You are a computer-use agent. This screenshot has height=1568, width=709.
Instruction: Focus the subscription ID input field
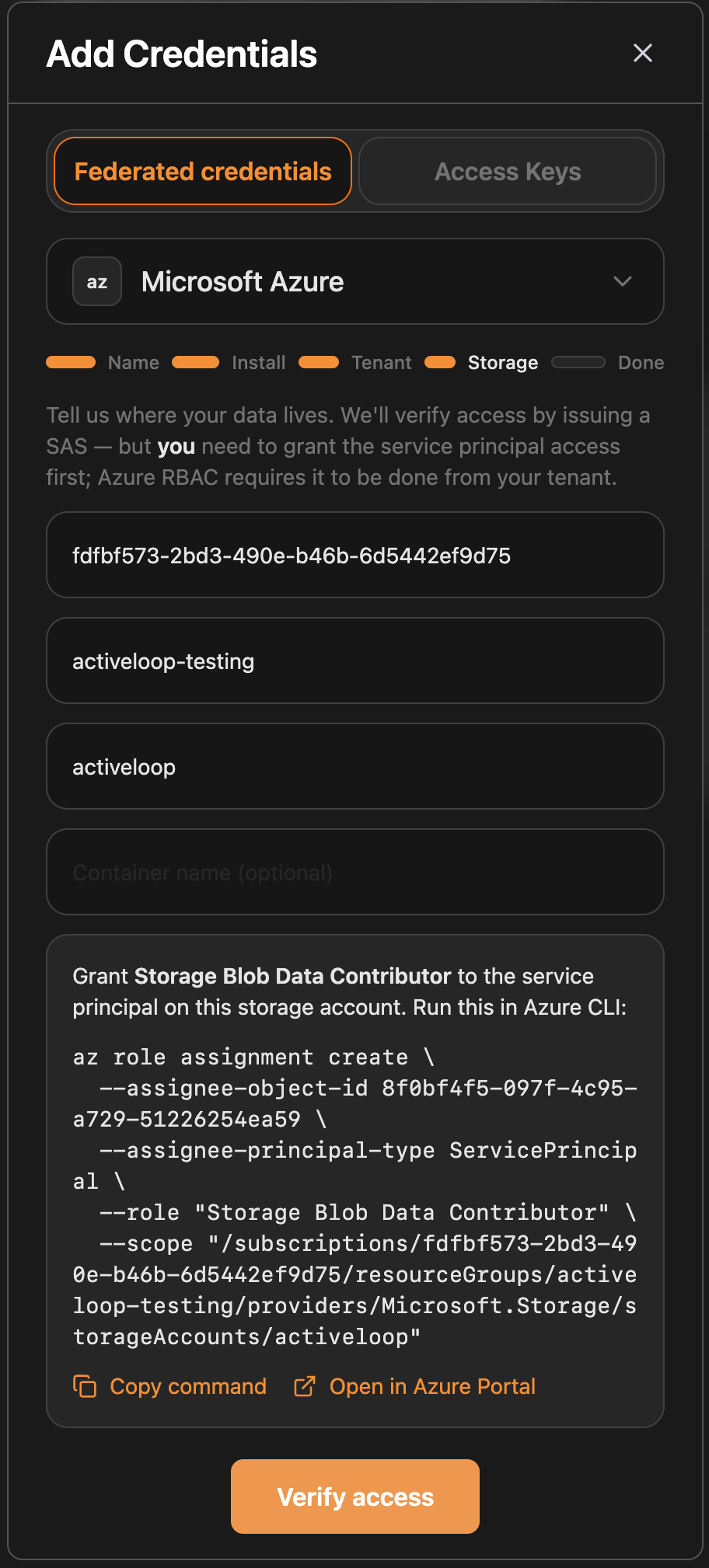click(355, 555)
